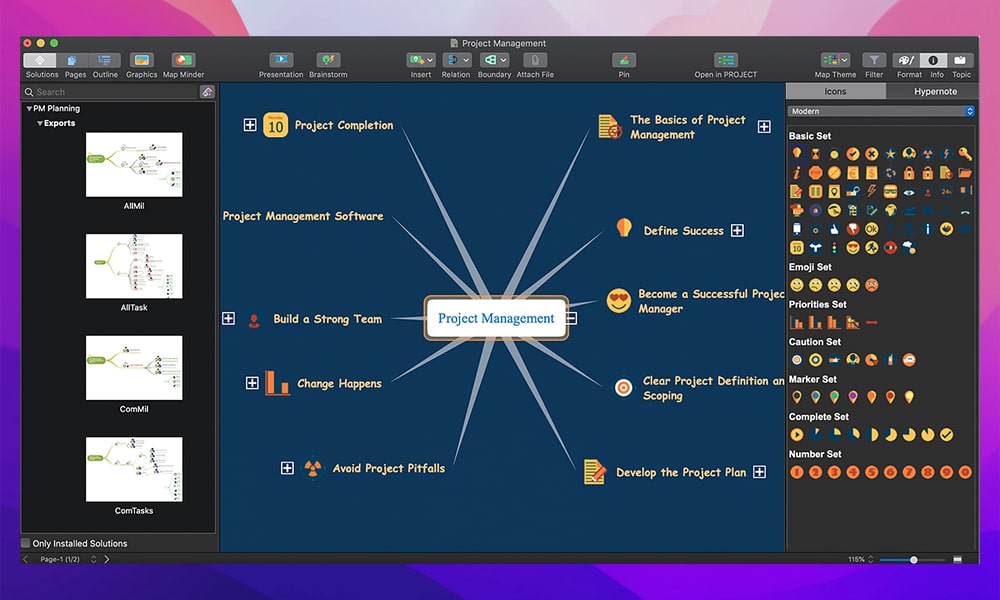Viewport: 1000px width, 600px height.
Task: Enable Only Installed Solutions checkbox
Action: (26, 543)
